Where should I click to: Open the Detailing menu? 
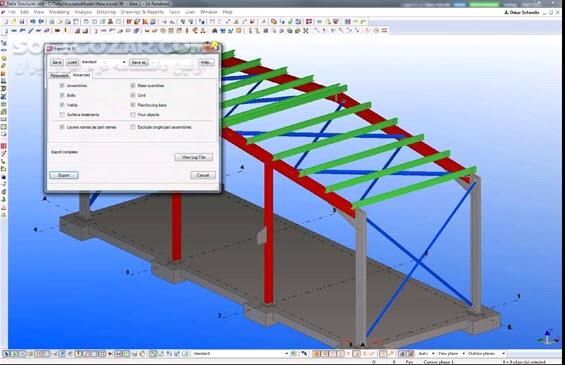pyautogui.click(x=106, y=12)
